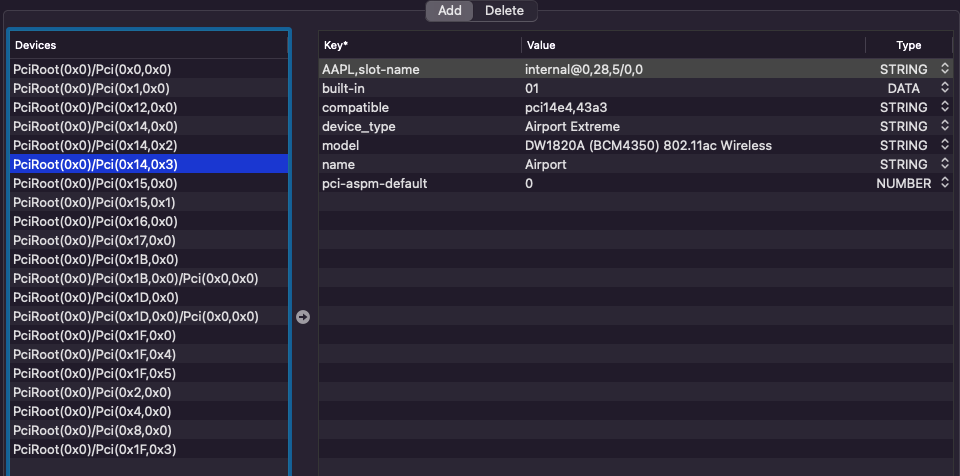This screenshot has height=476, width=960.
Task: Click the arrow icon between device and key panels
Action: (x=303, y=317)
